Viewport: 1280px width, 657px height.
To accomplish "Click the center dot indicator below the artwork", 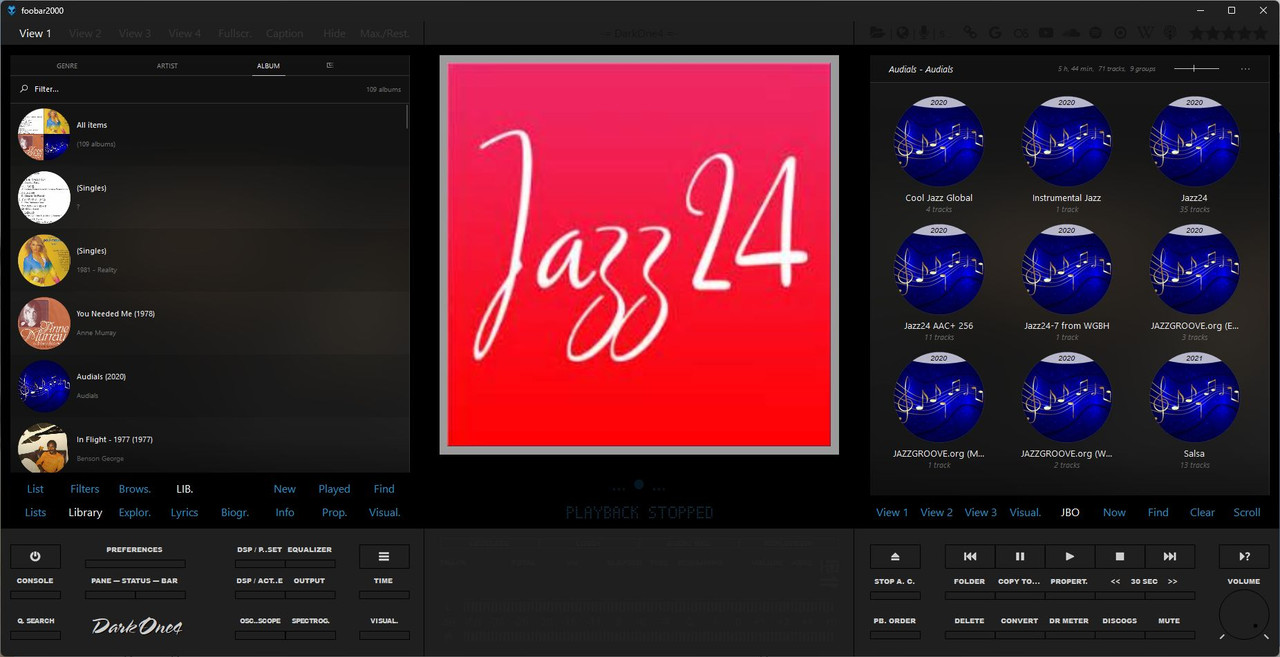I will point(639,485).
